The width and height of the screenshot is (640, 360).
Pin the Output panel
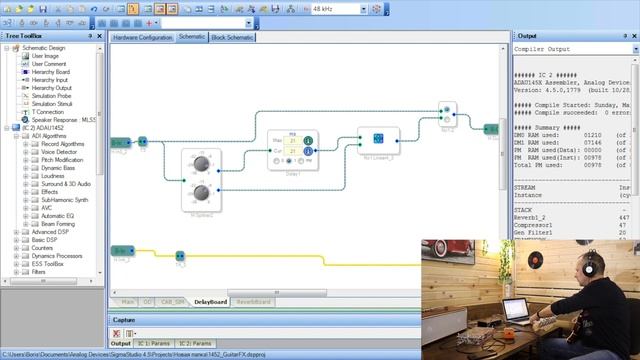tap(625, 36)
